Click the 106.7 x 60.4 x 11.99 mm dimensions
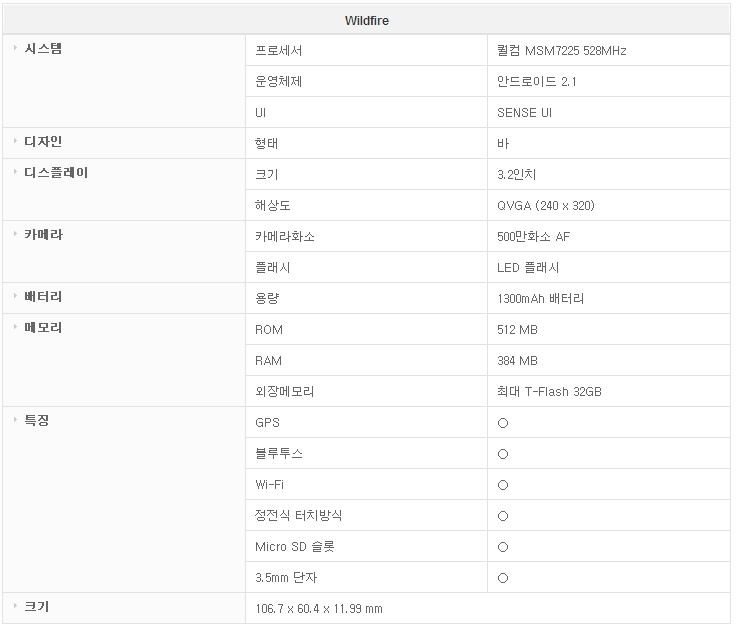Screen dimensions: 736x629 click(x=319, y=608)
